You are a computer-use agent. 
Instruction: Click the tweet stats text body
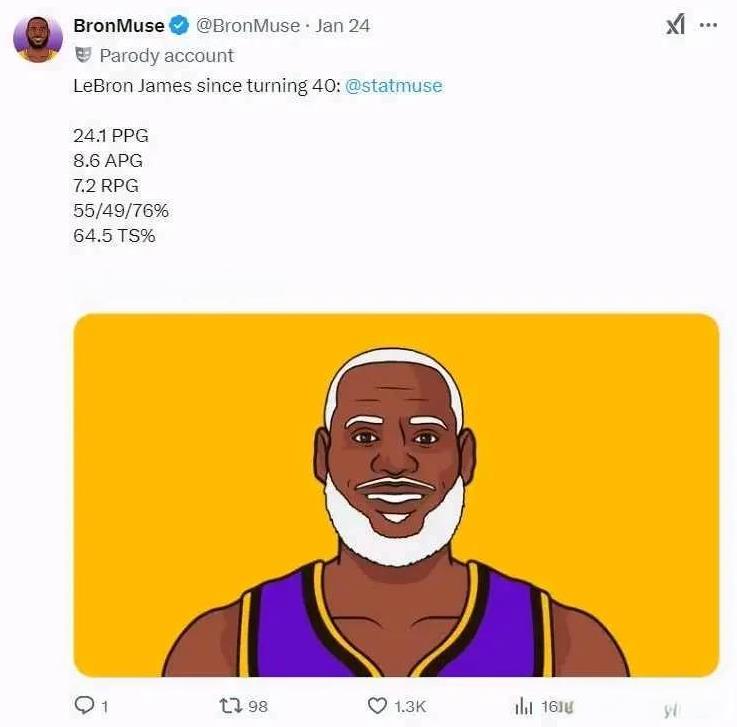[121, 186]
